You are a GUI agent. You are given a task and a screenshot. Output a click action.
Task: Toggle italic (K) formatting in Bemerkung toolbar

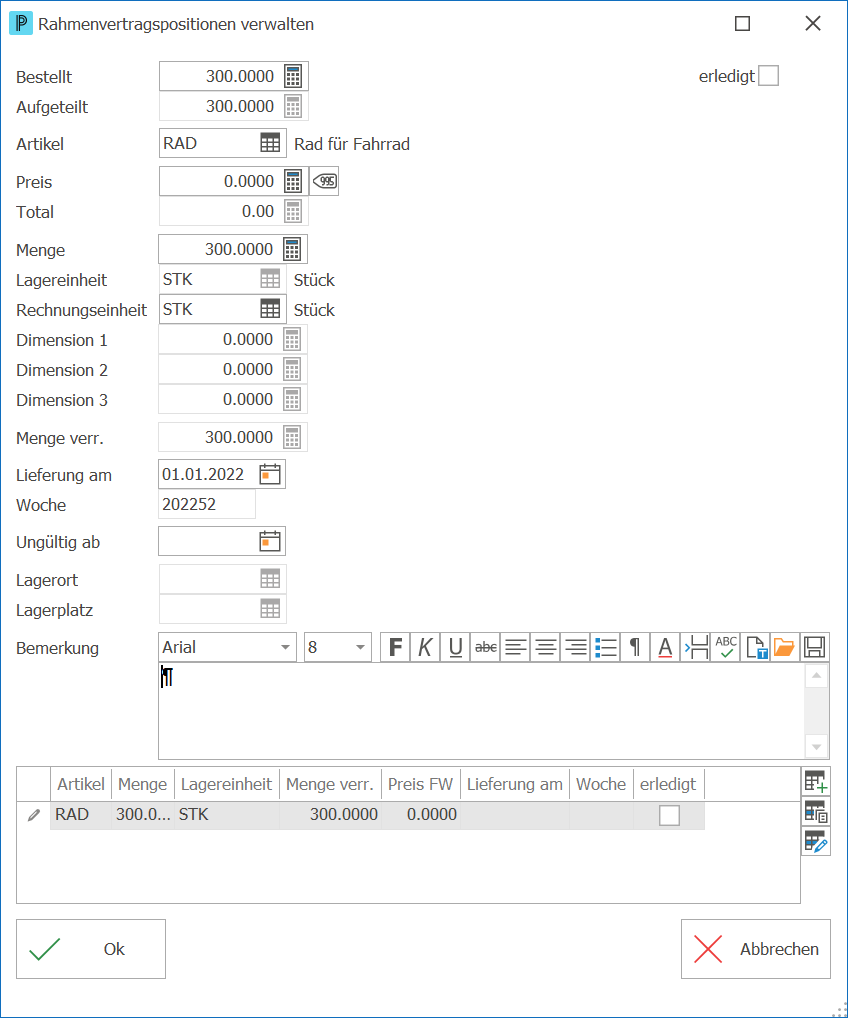coord(425,647)
